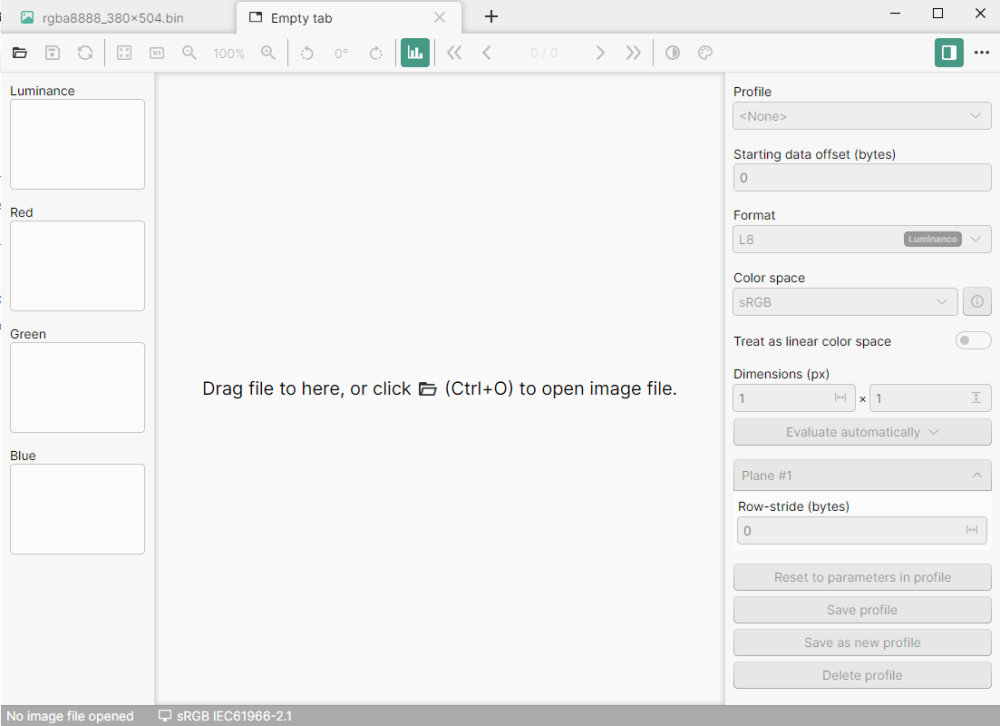The width and height of the screenshot is (1000, 726).
Task: Jump to the last frame with double-right arrows
Action: [x=633, y=53]
